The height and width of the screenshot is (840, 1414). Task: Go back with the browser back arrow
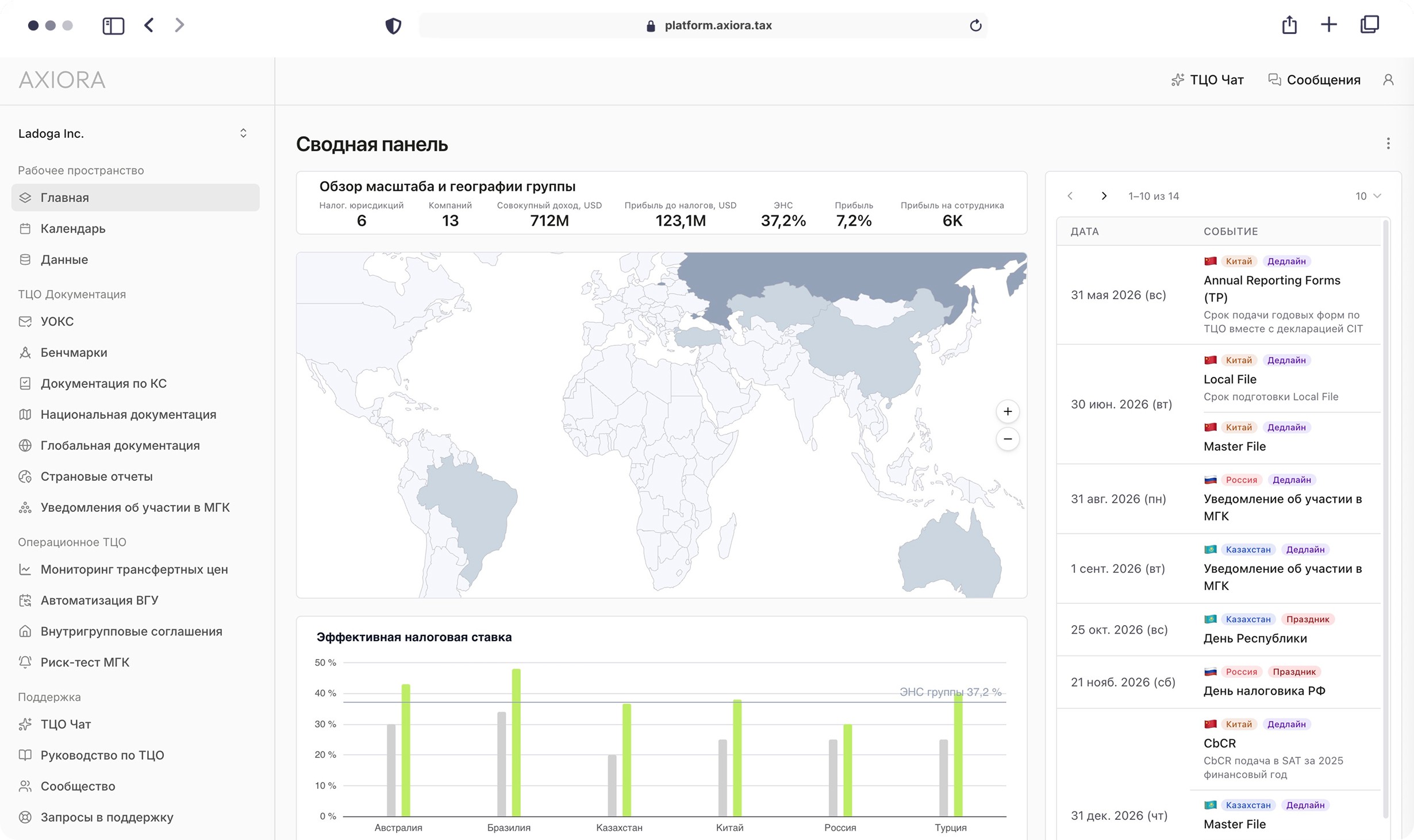[149, 25]
